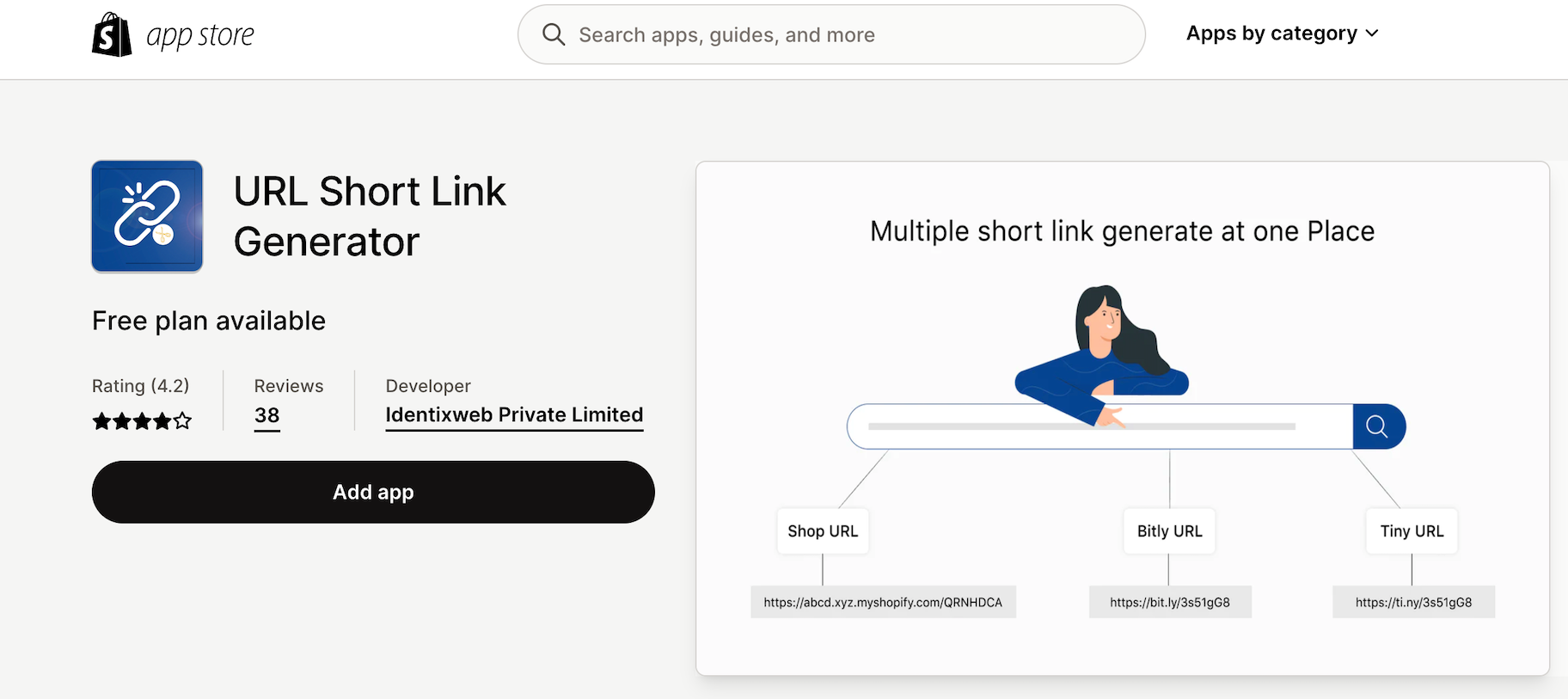Screen dimensions: 1568x699
Task: Focus the Search apps, guides, and more field
Action: 831,34
